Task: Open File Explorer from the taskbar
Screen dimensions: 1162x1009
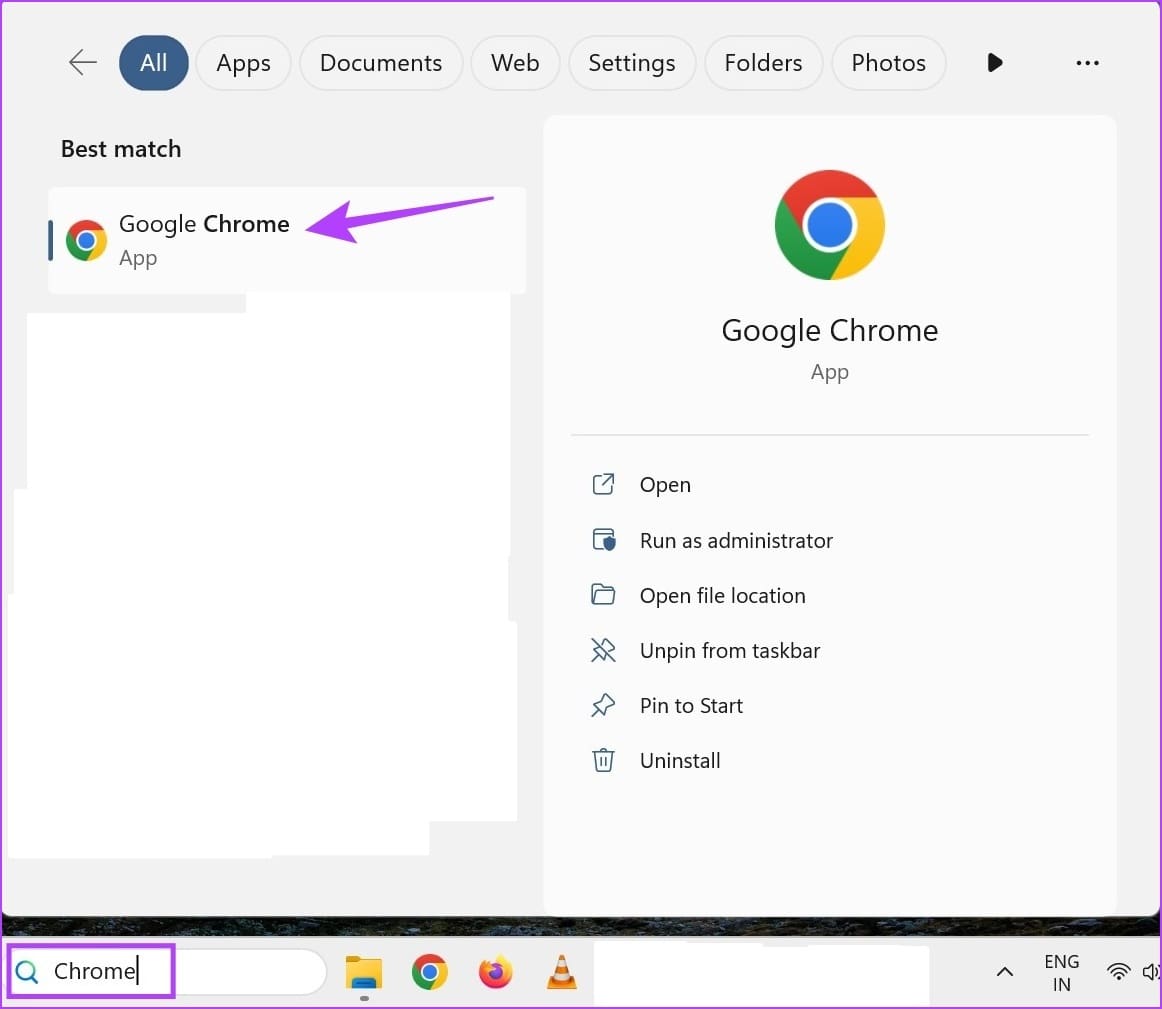Action: [364, 972]
